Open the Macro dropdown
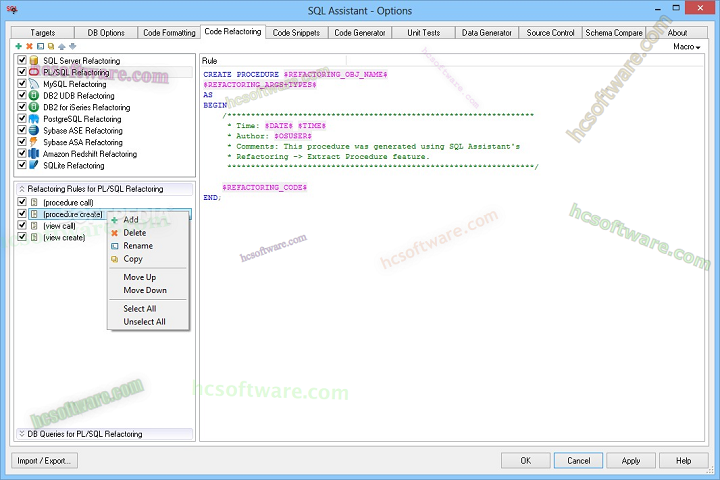Viewport: 720px width, 480px height. (x=686, y=46)
